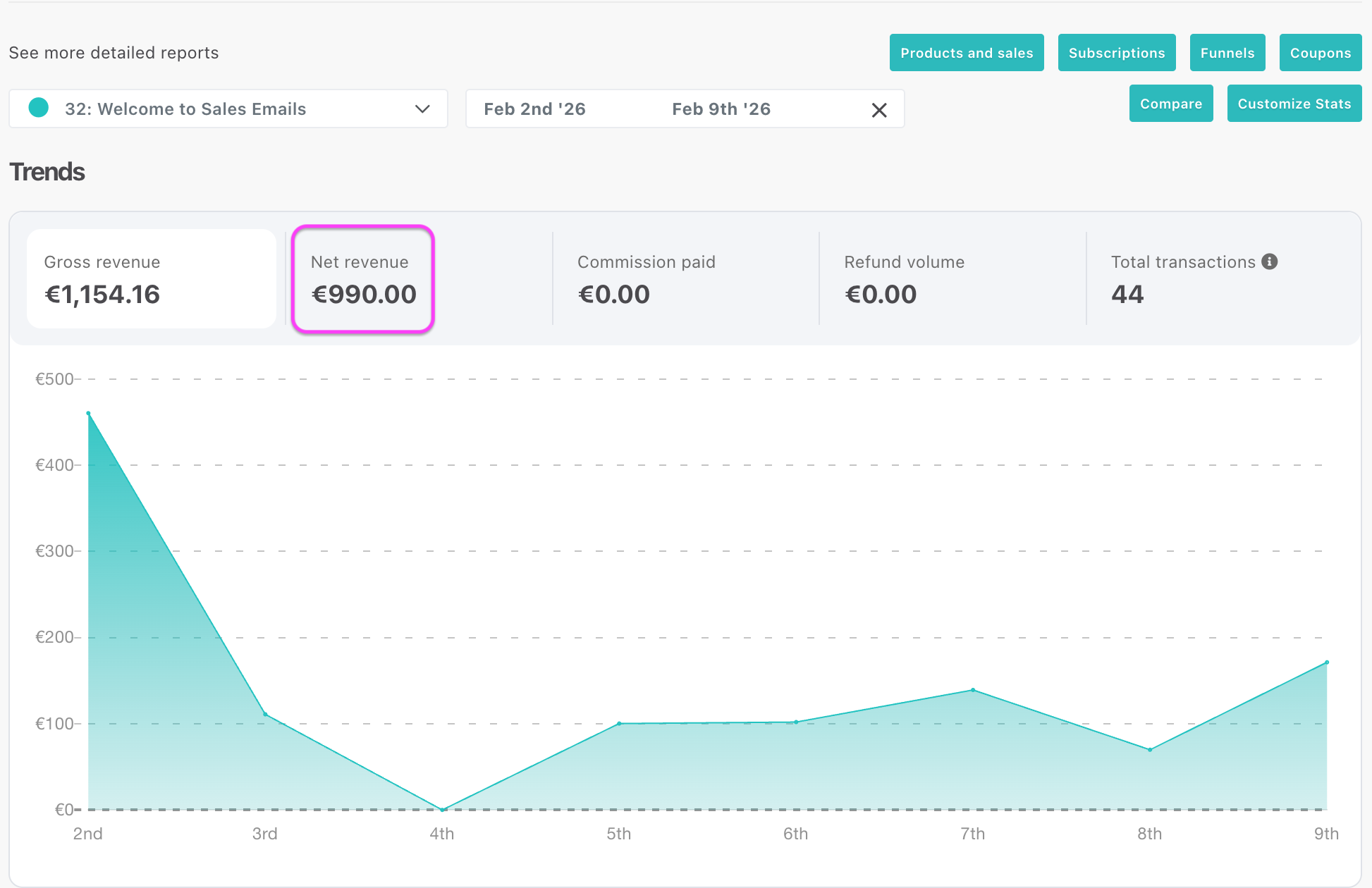Open the Coupons report
The height and width of the screenshot is (888, 1372).
[1321, 53]
